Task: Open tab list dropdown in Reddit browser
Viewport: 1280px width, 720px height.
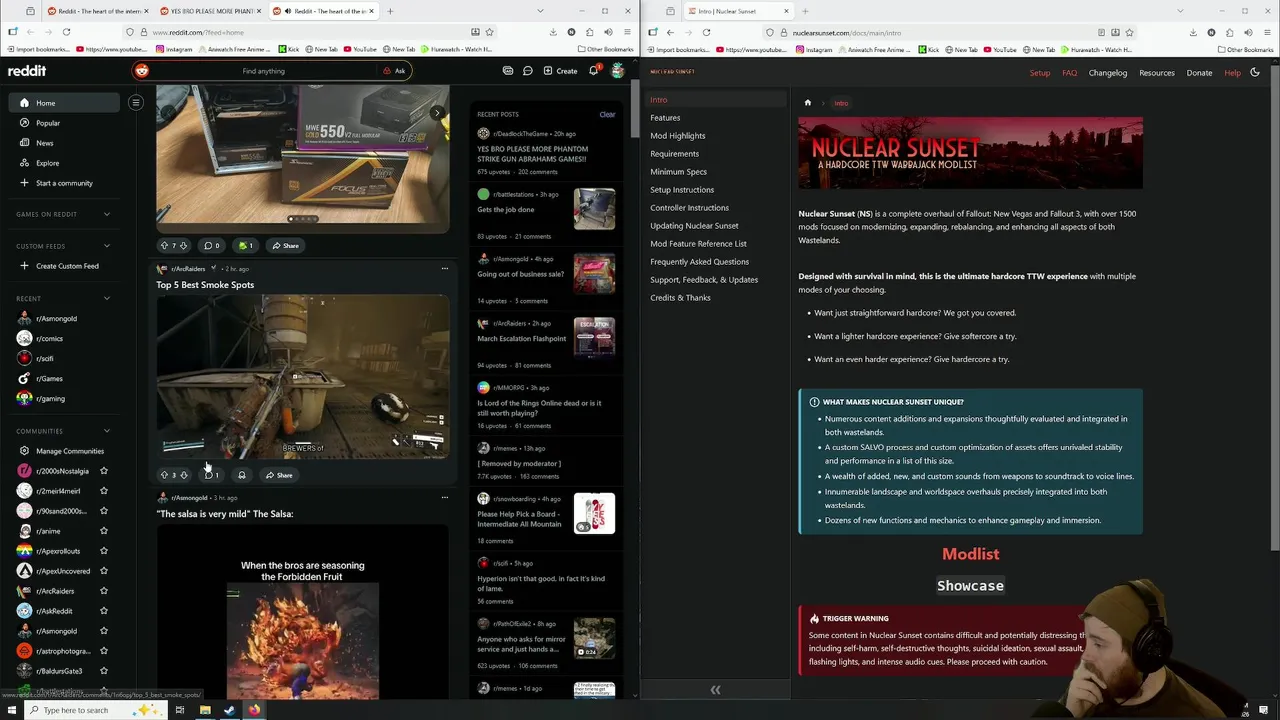Action: click(540, 11)
